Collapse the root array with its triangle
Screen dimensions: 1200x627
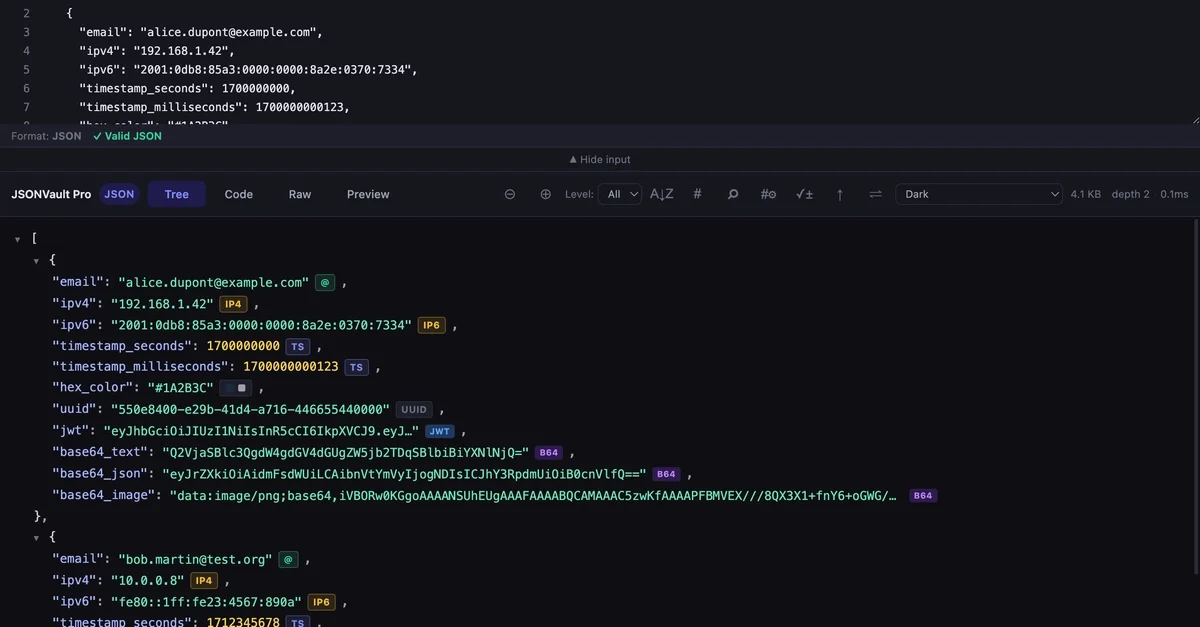coord(18,240)
